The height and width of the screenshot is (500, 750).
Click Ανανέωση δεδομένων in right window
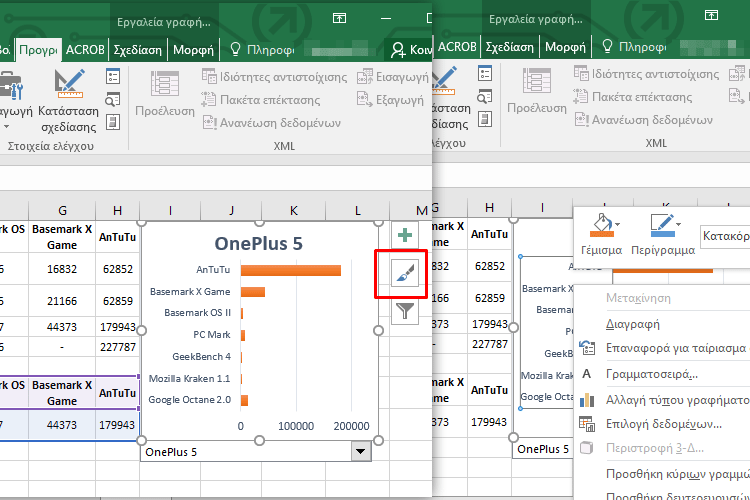(644, 120)
